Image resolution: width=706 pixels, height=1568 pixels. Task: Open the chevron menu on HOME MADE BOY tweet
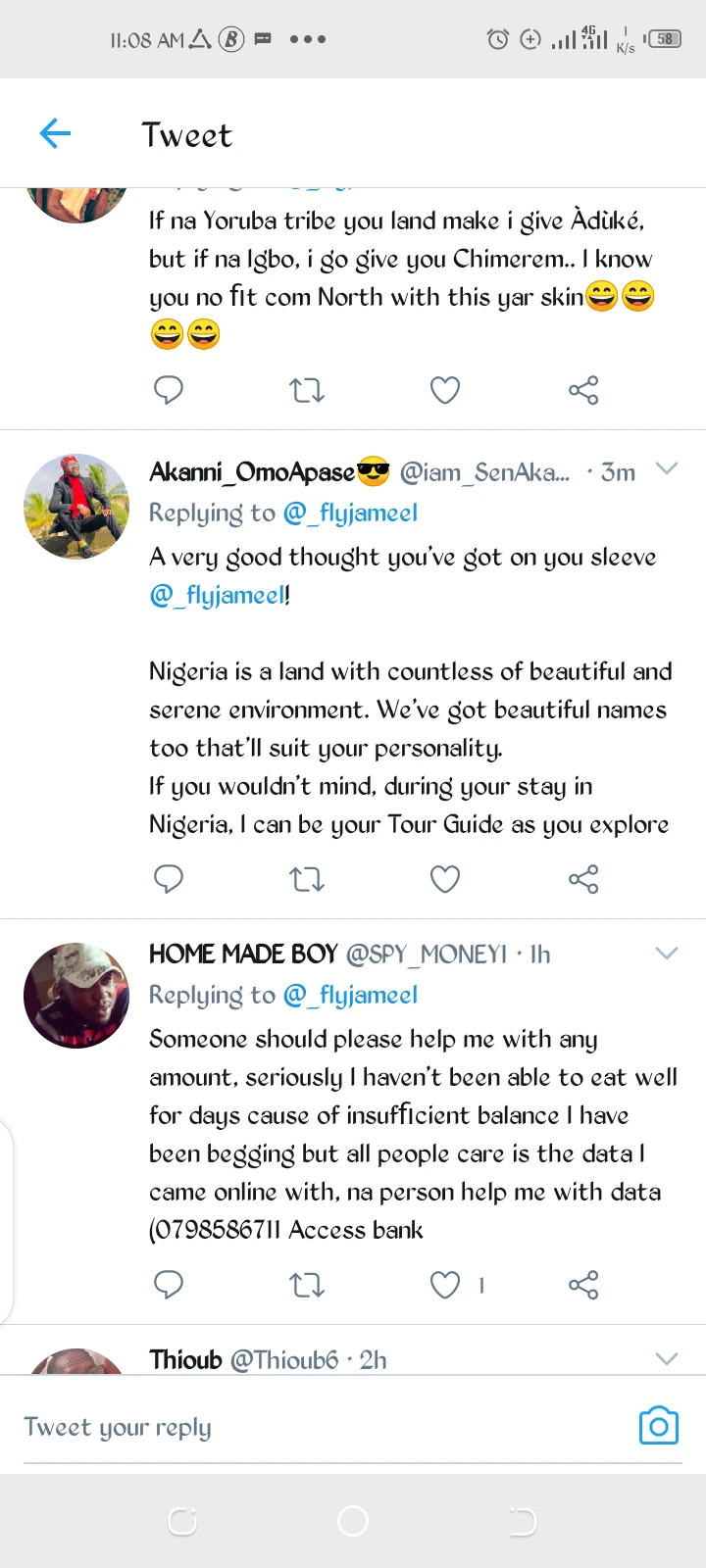tap(667, 954)
